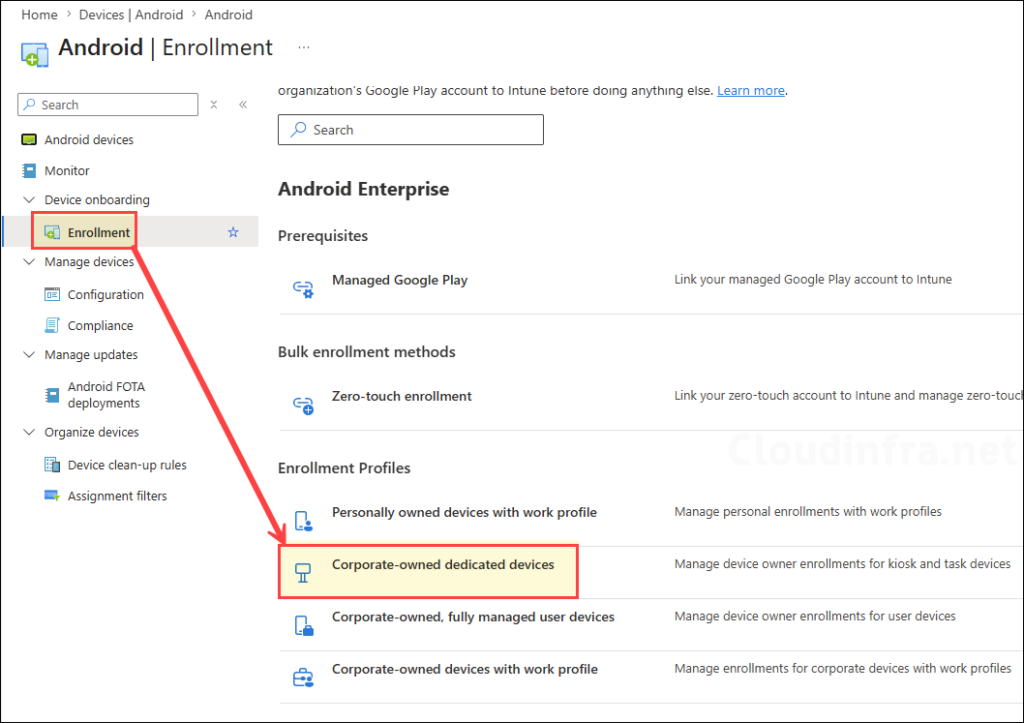Click the corporate work profile briefcase icon
Screen dimensions: 1024x723
coord(303,678)
